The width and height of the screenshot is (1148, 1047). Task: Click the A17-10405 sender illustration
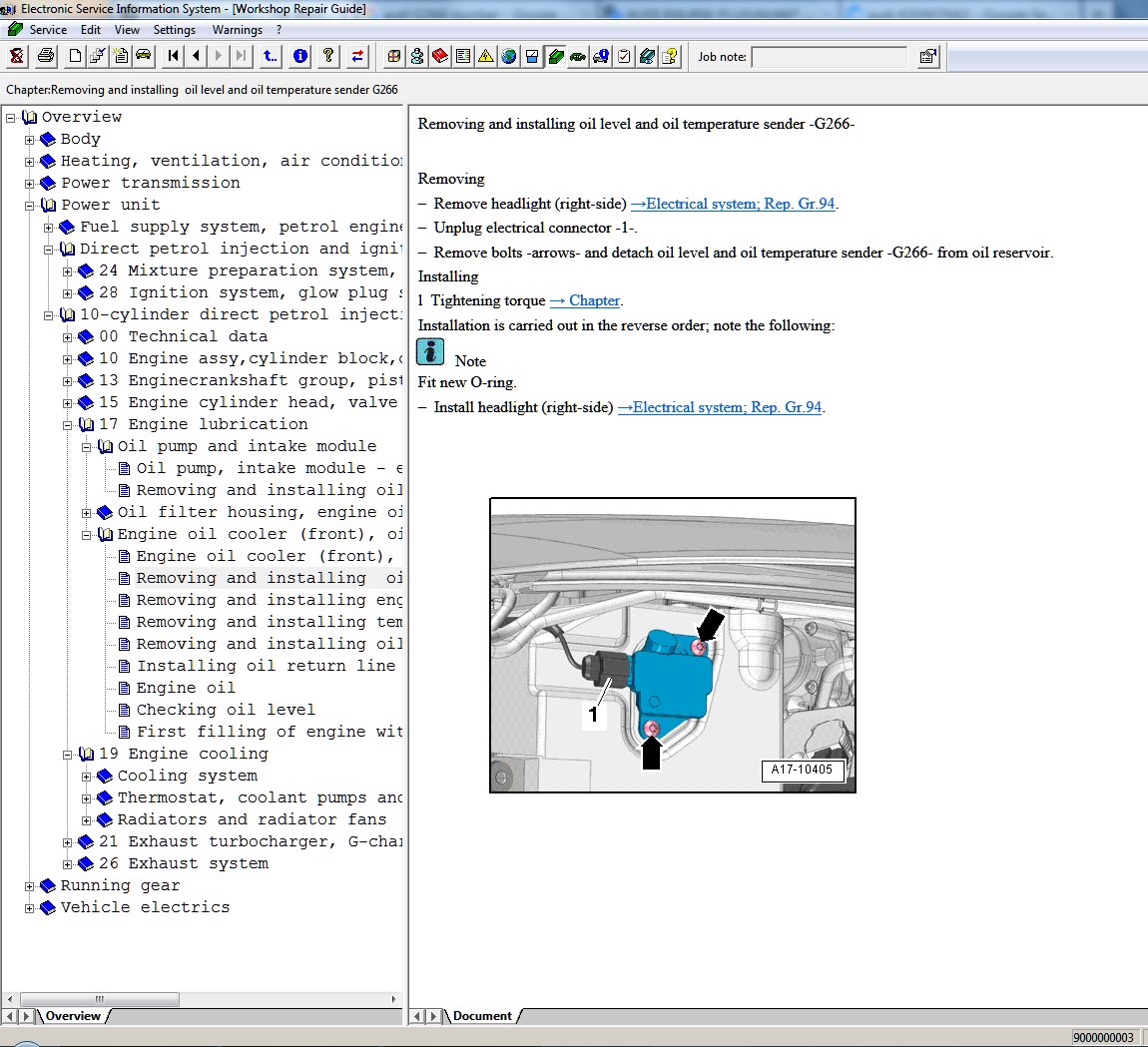tap(672, 645)
